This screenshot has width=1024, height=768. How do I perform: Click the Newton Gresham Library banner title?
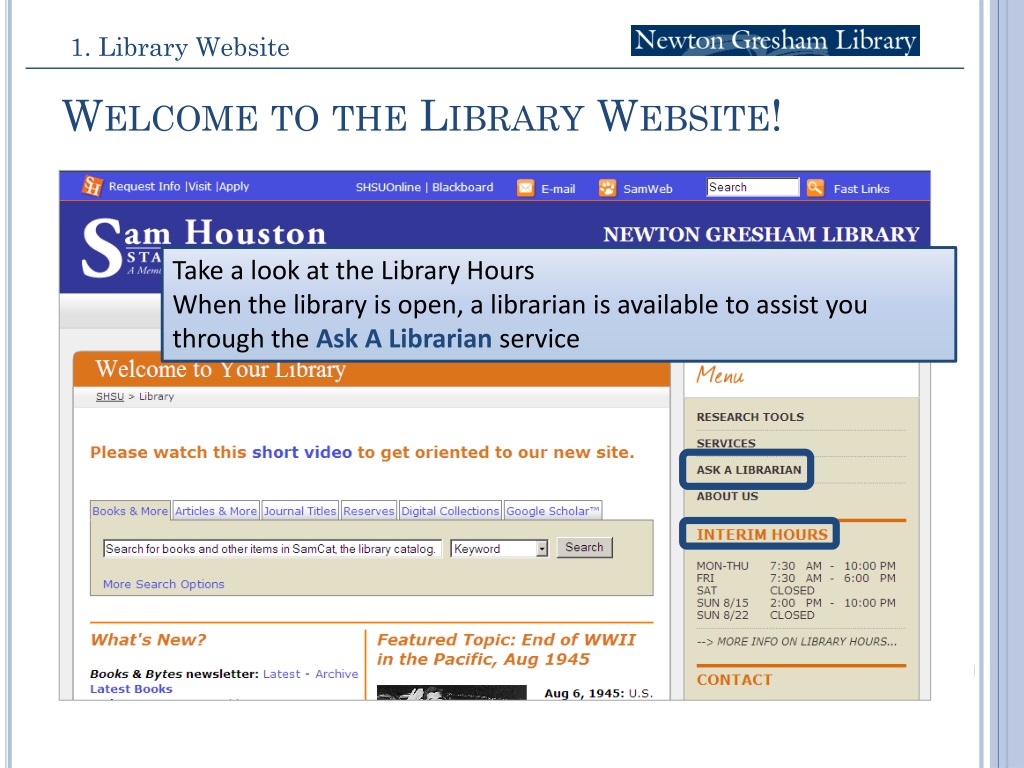click(x=761, y=234)
